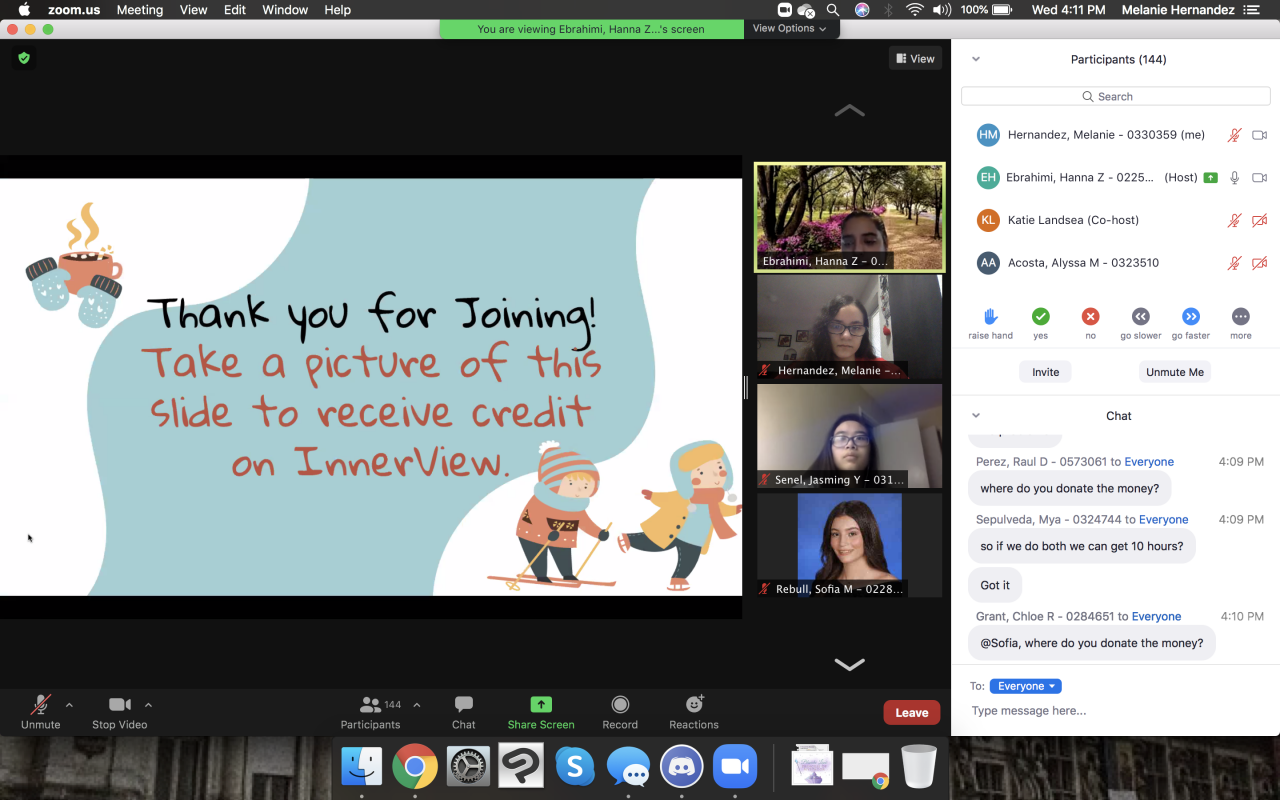Collapse the Participants panel chevron

[976, 59]
